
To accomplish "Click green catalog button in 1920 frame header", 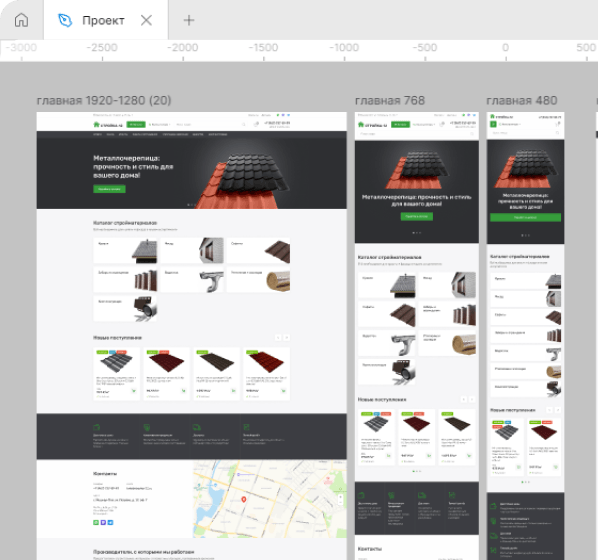I will click(x=136, y=124).
